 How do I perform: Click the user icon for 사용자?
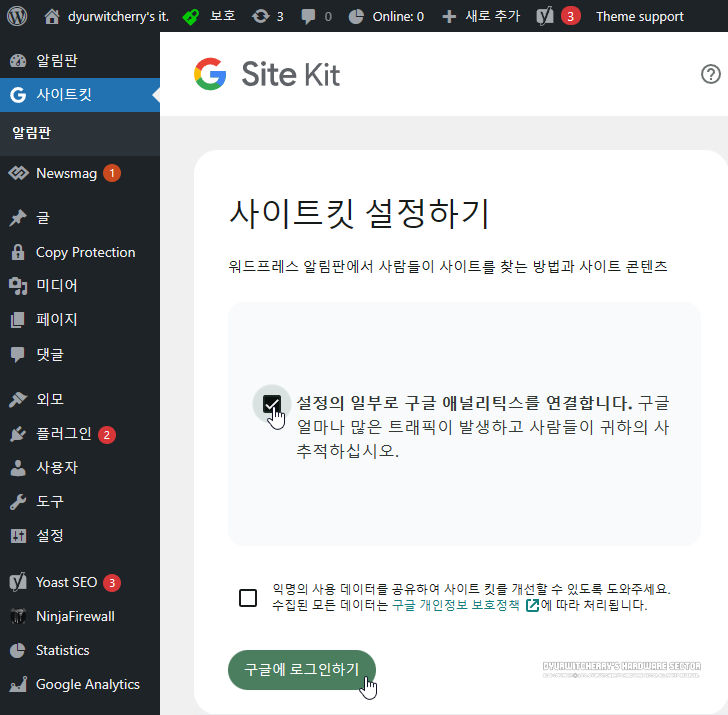[18, 468]
